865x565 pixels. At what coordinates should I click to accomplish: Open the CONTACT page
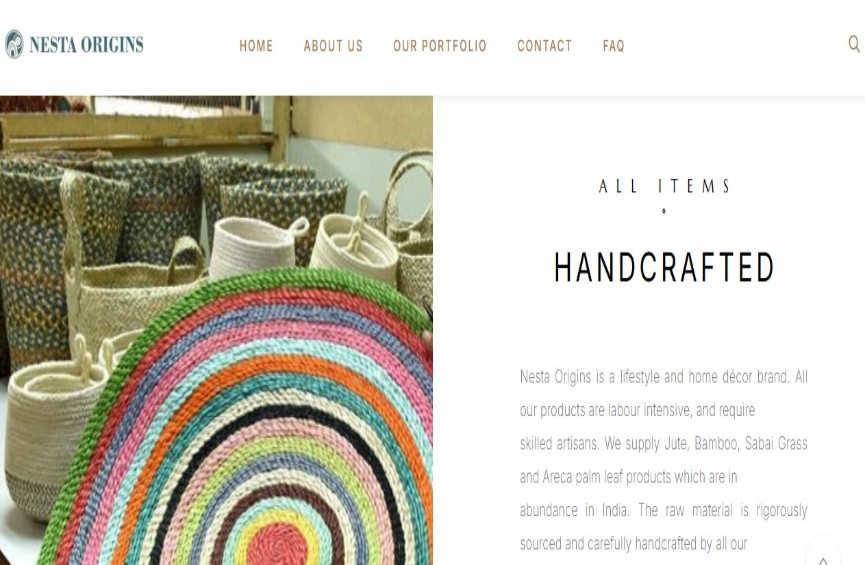coord(544,46)
